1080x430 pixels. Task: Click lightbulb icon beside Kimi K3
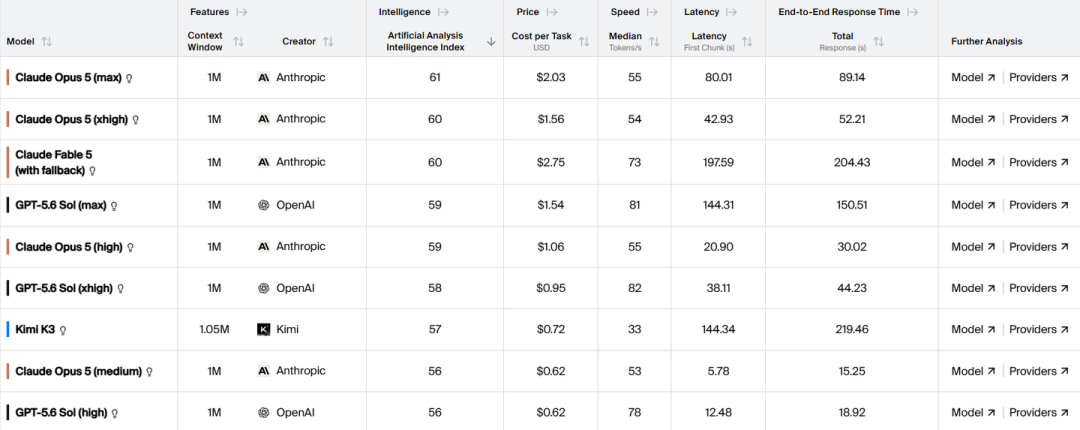click(63, 330)
